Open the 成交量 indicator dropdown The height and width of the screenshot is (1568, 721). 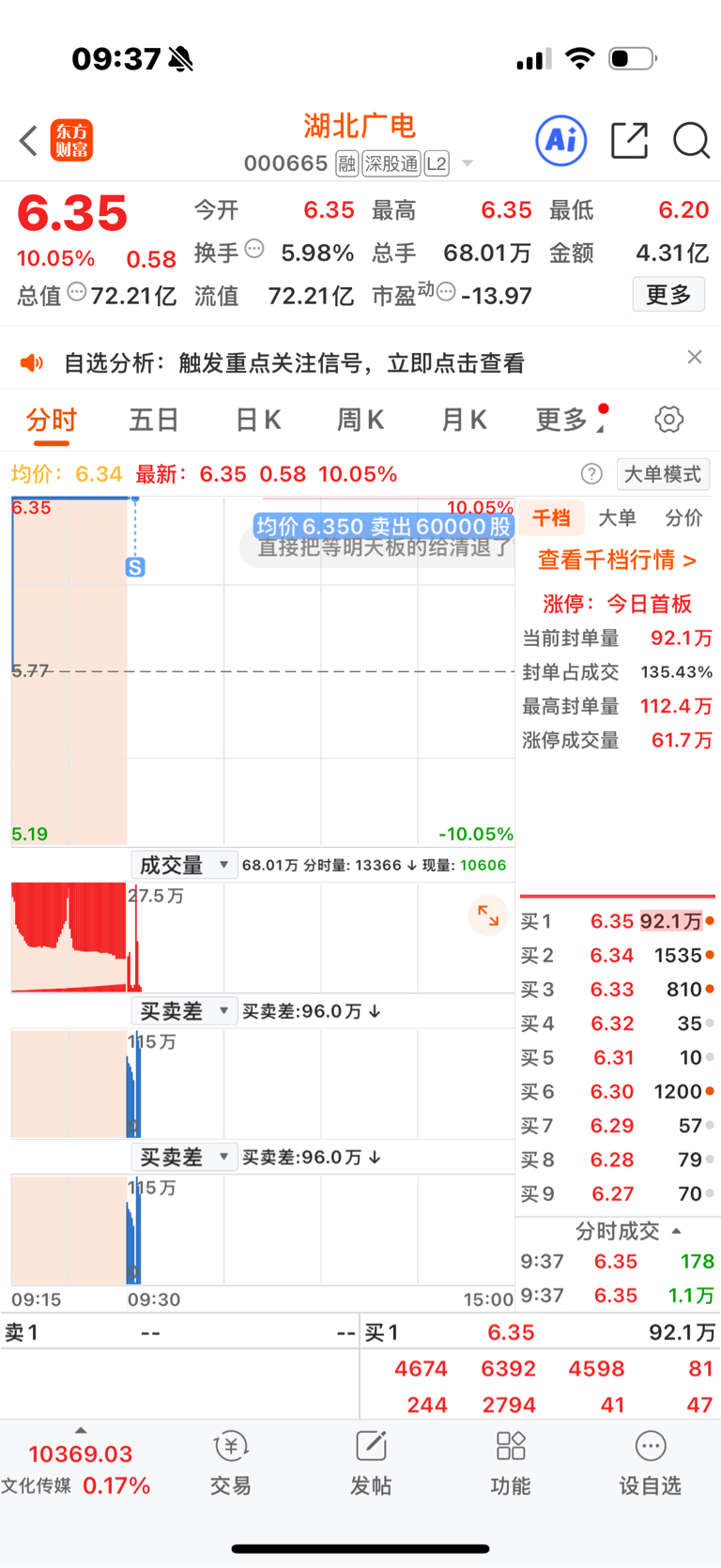coord(184,865)
